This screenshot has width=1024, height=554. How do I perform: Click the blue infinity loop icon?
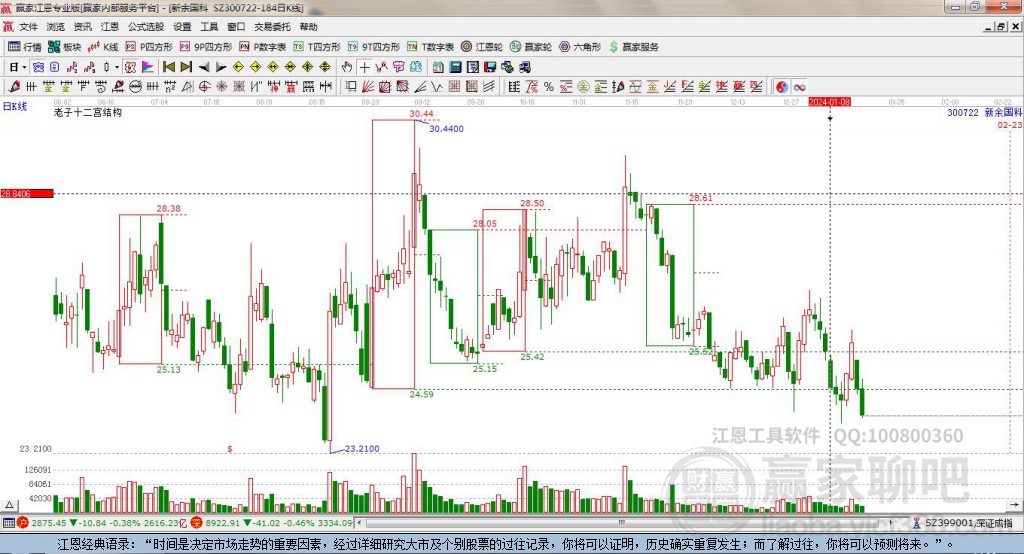tap(799, 86)
